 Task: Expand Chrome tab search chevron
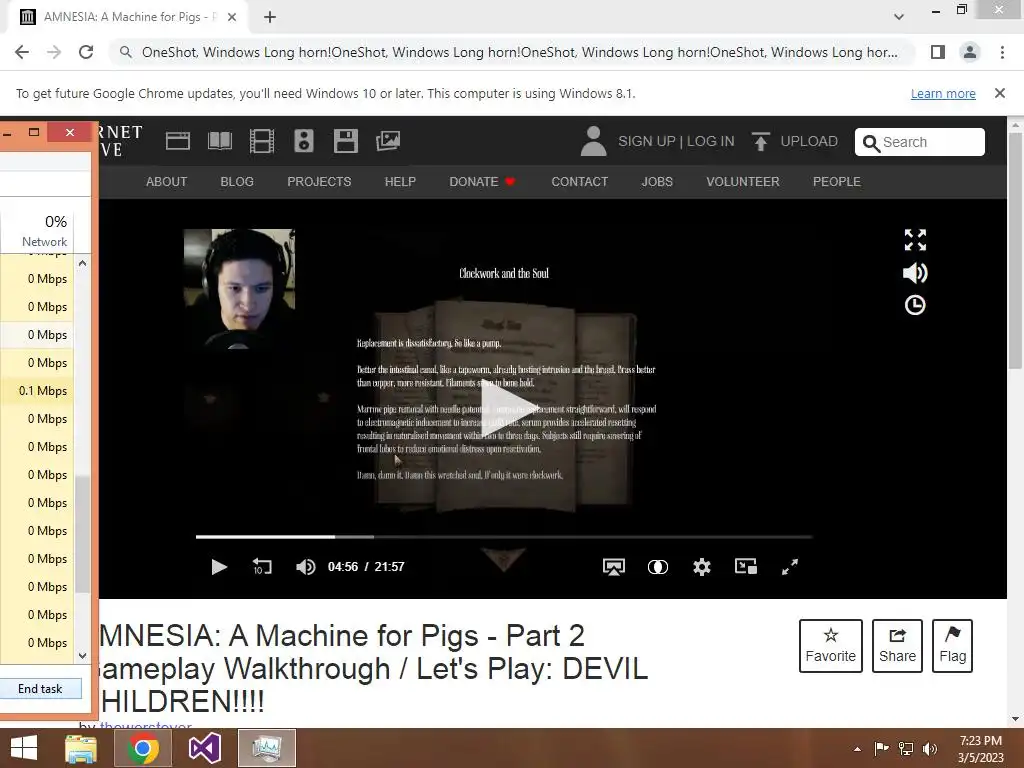[899, 17]
